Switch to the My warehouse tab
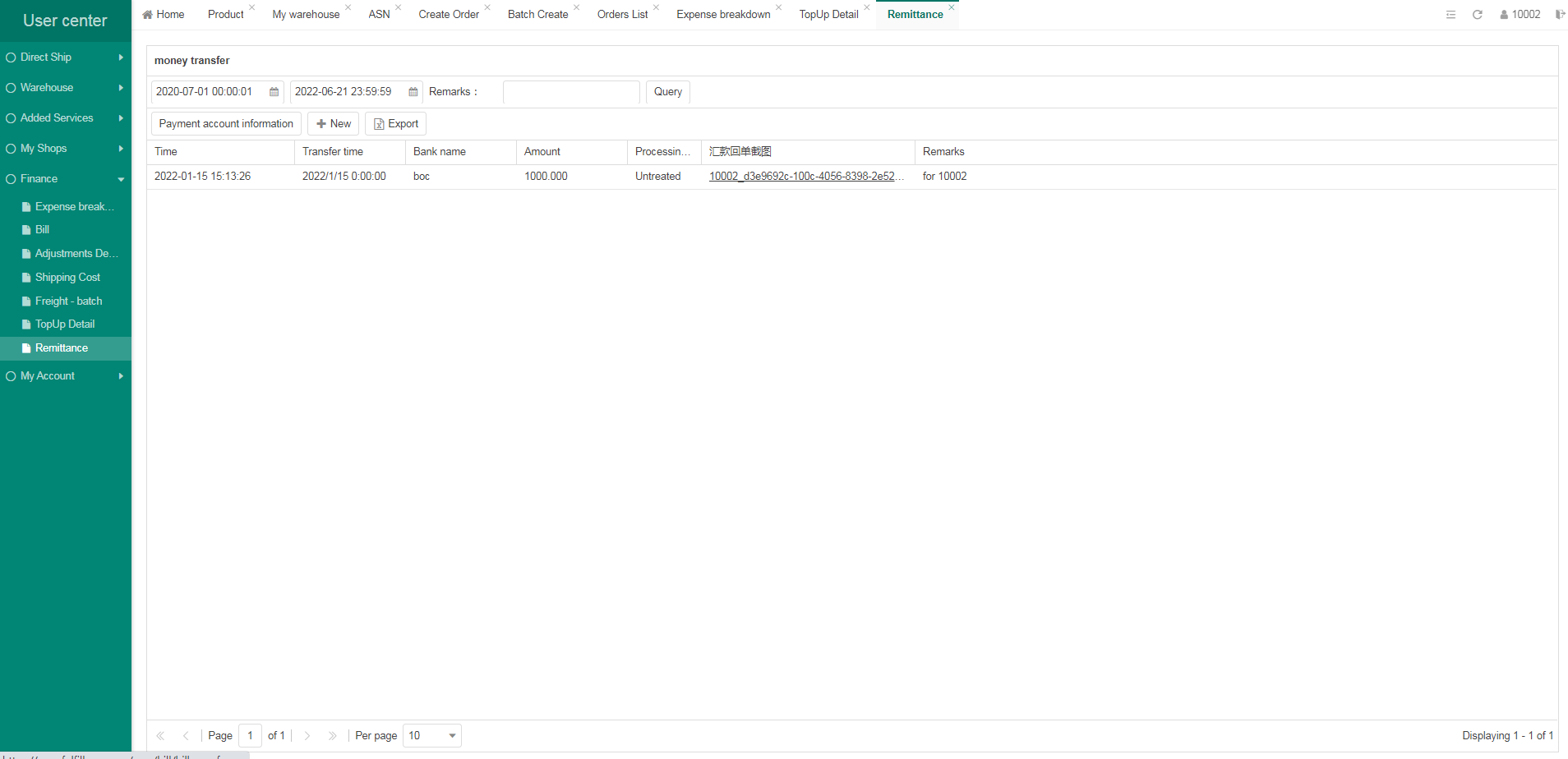The height and width of the screenshot is (759, 1568). (x=306, y=15)
